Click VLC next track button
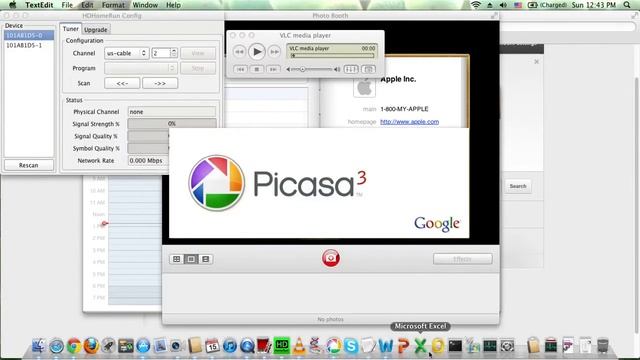The height and width of the screenshot is (360, 640). tap(273, 69)
